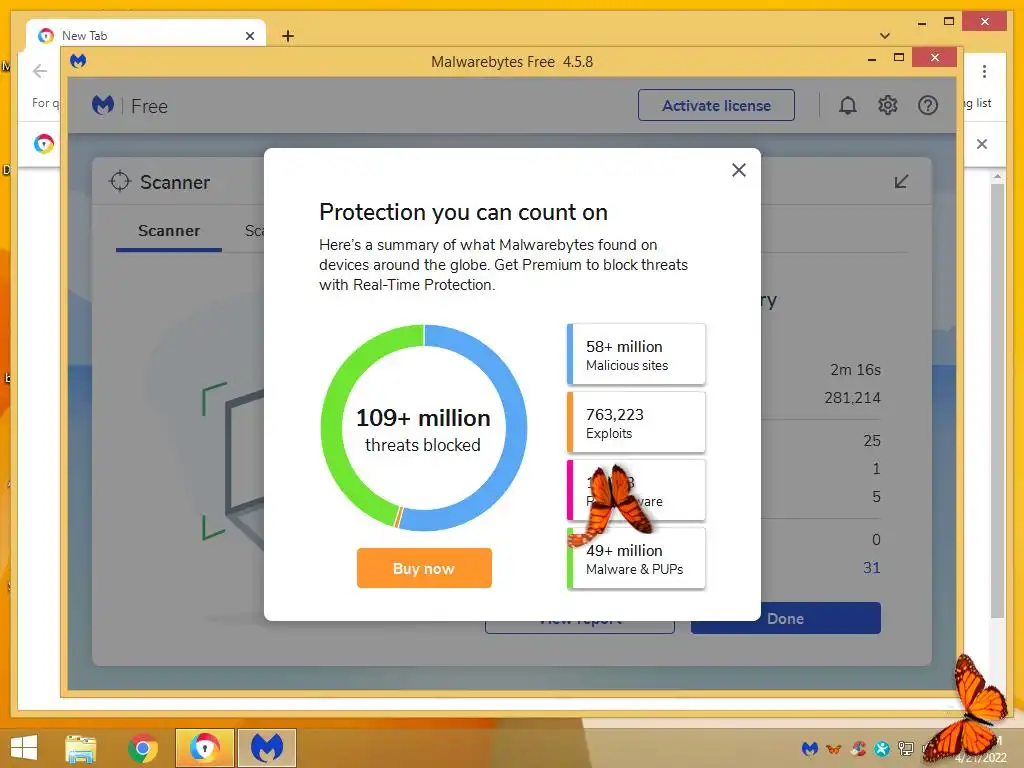
Task: Open File Explorer from the taskbar
Action: (81, 748)
